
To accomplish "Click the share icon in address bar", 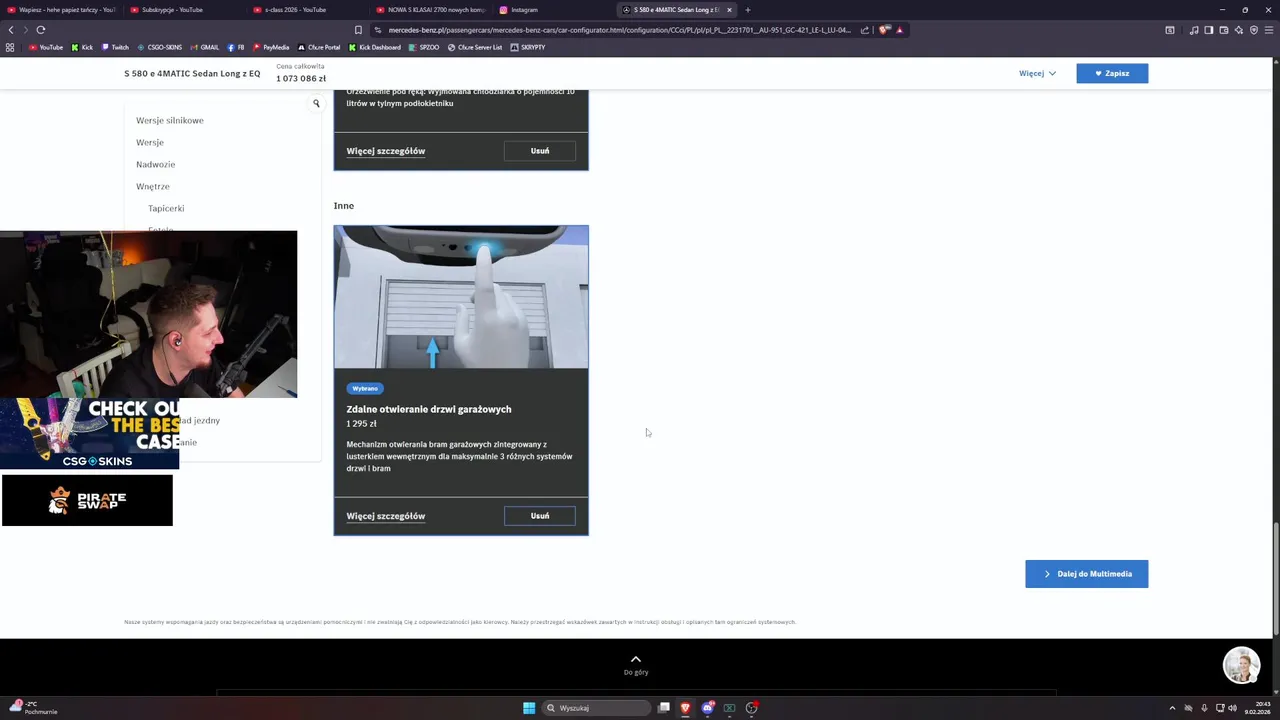I will [865, 30].
